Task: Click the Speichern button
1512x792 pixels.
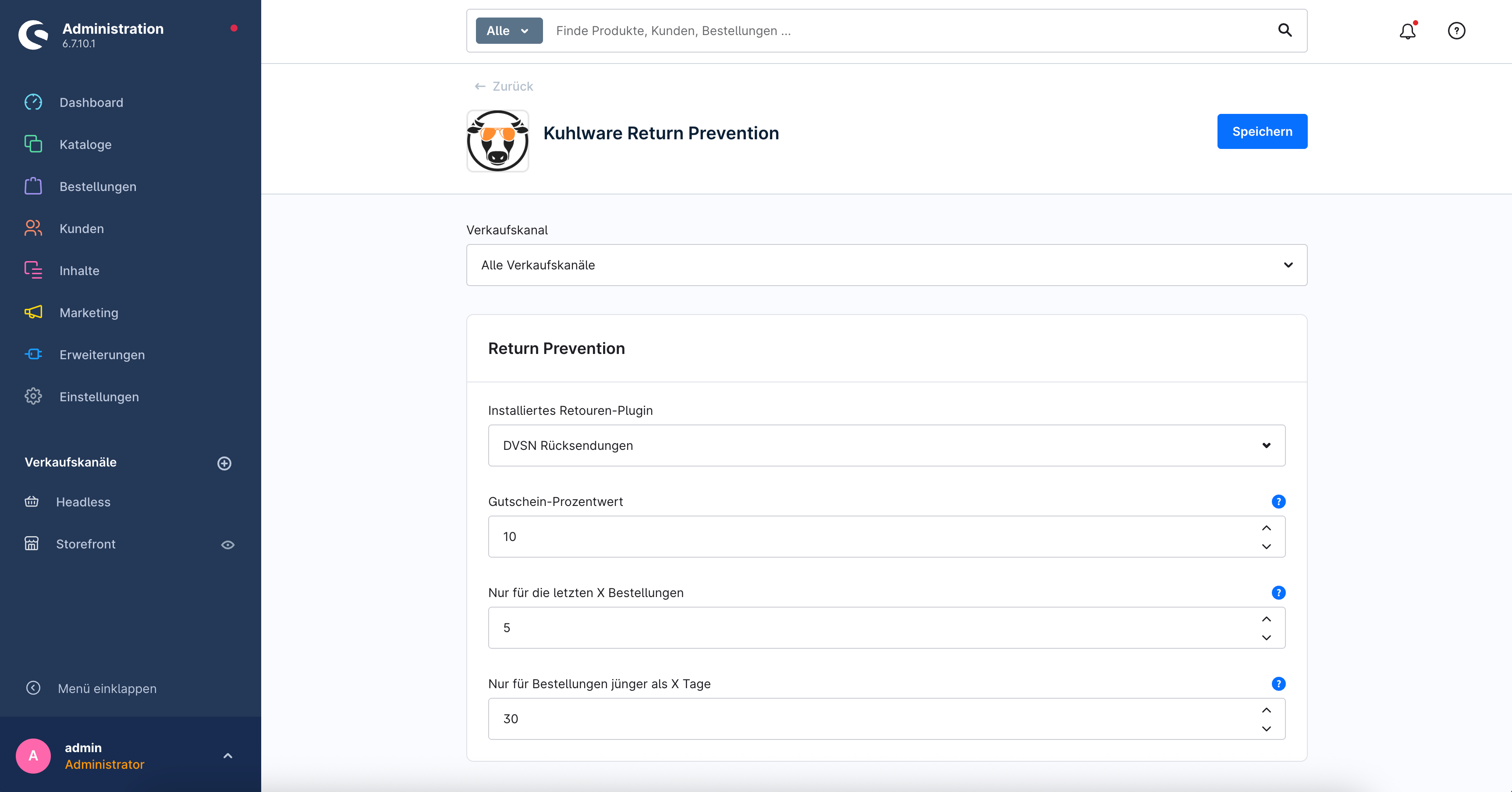Action: 1262,131
